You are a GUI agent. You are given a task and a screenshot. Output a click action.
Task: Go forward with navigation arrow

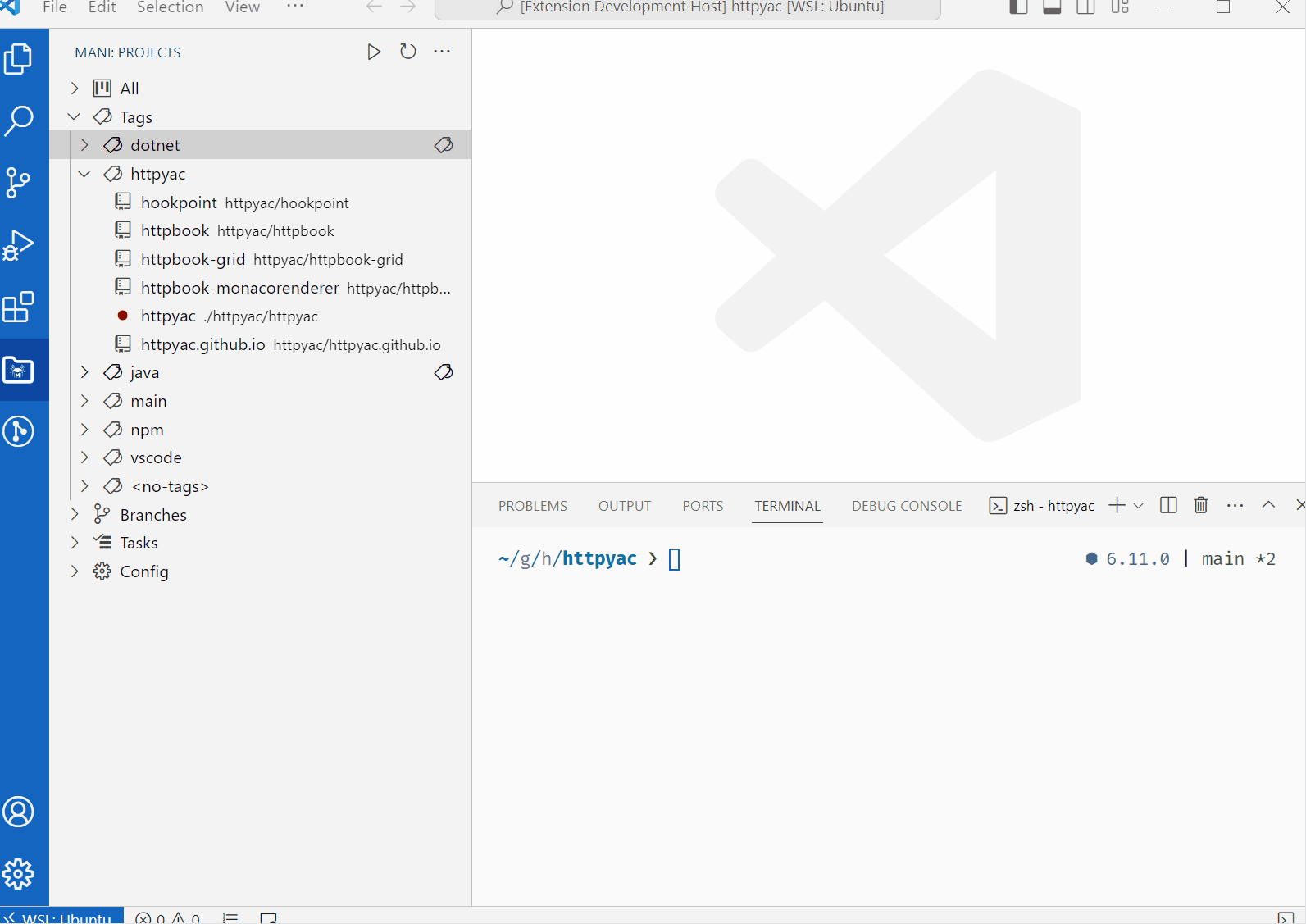[x=408, y=7]
